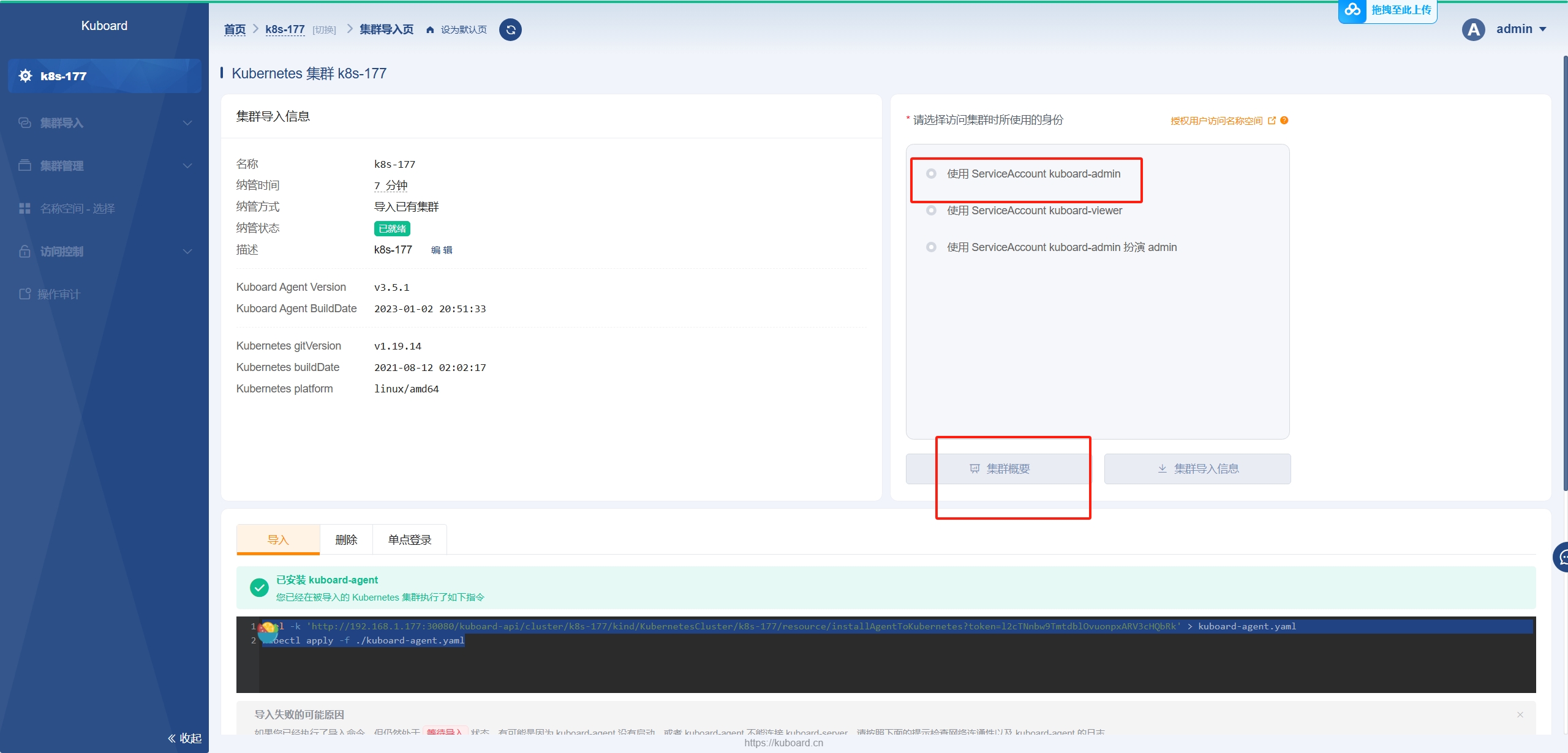This screenshot has width=1568, height=753.
Task: Click the https://kuboard.cn footer link
Action: point(783,743)
